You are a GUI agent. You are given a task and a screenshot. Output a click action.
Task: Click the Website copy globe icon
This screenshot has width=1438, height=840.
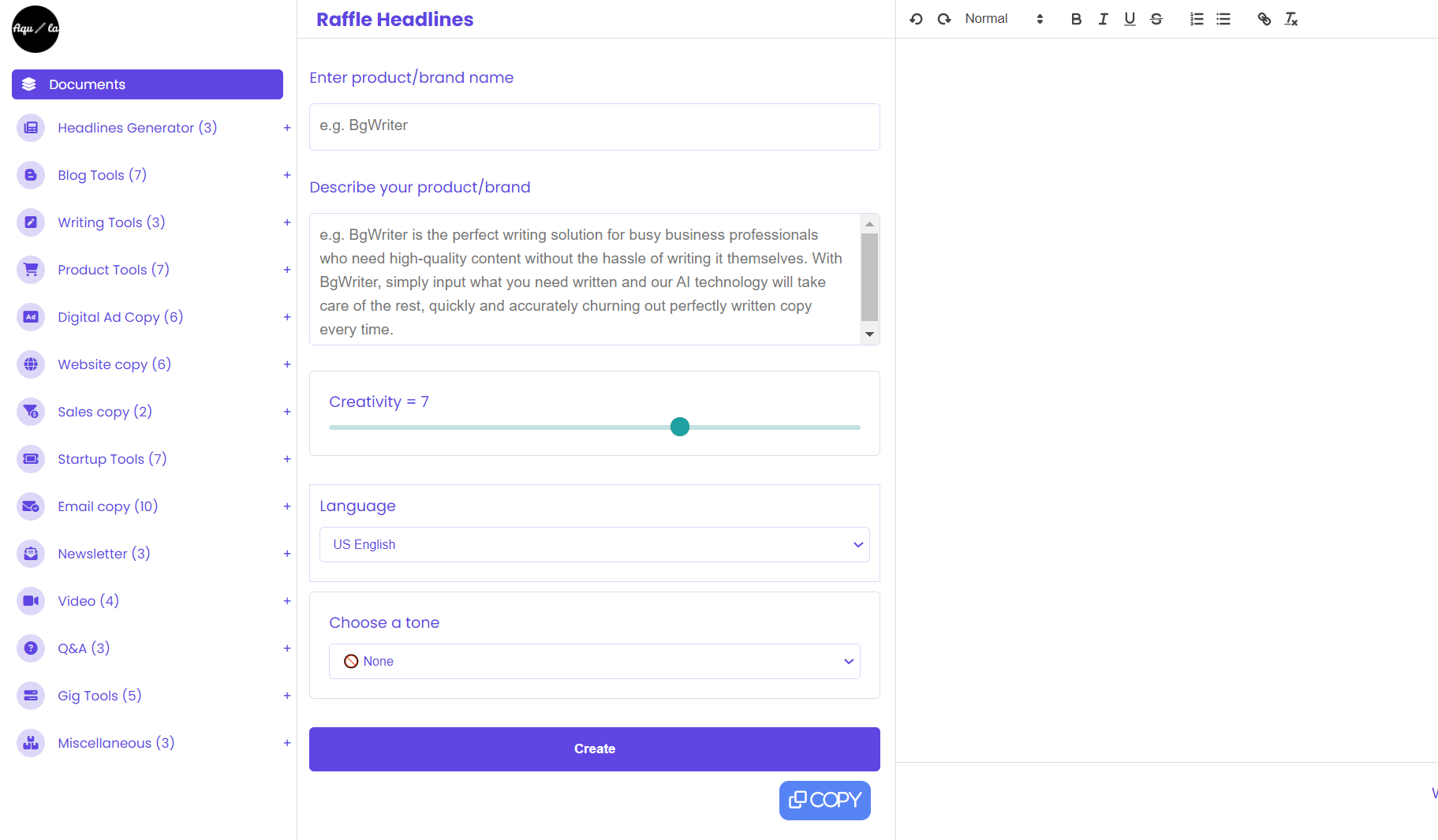tap(31, 364)
